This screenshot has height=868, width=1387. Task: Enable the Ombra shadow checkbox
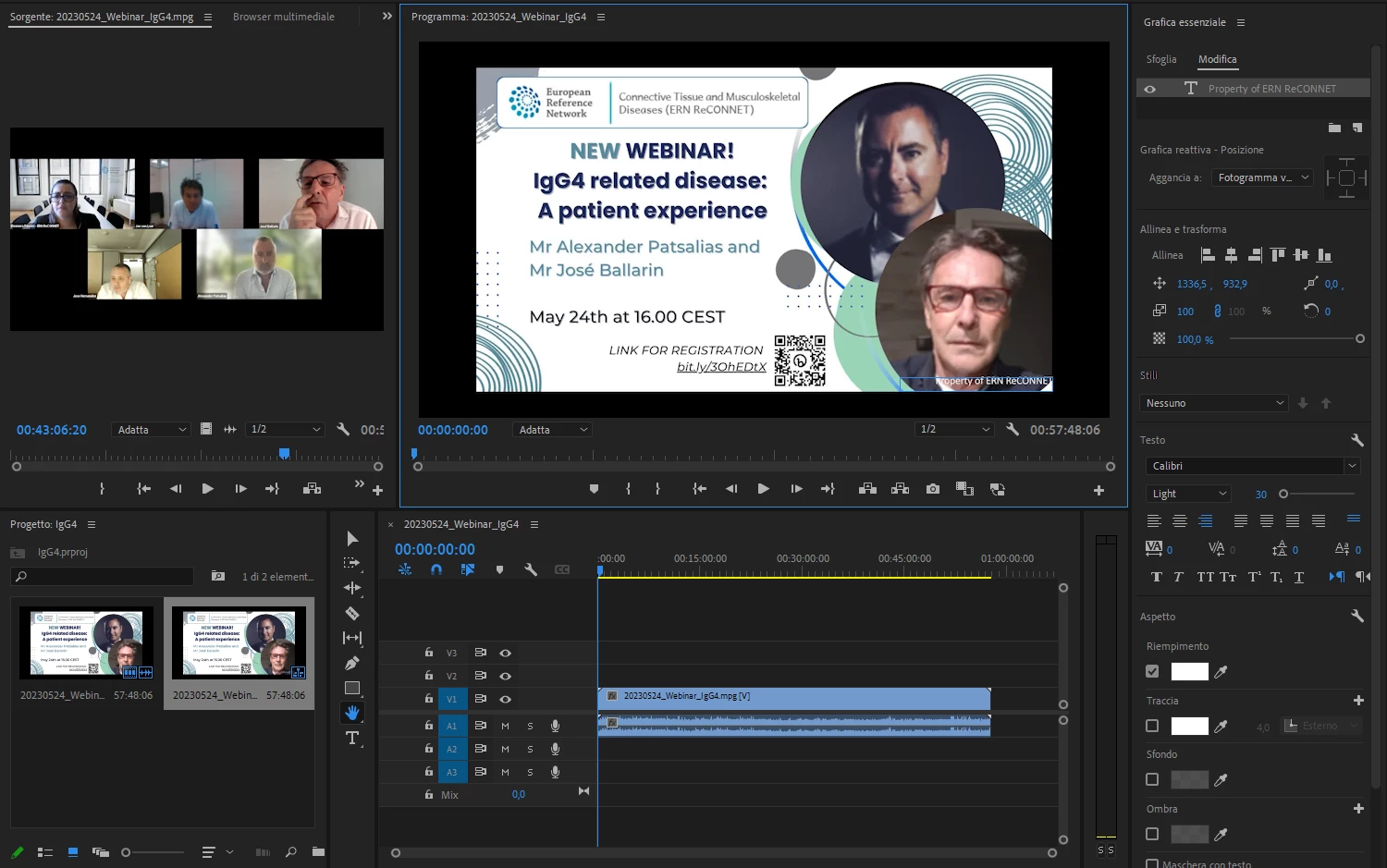click(x=1152, y=834)
